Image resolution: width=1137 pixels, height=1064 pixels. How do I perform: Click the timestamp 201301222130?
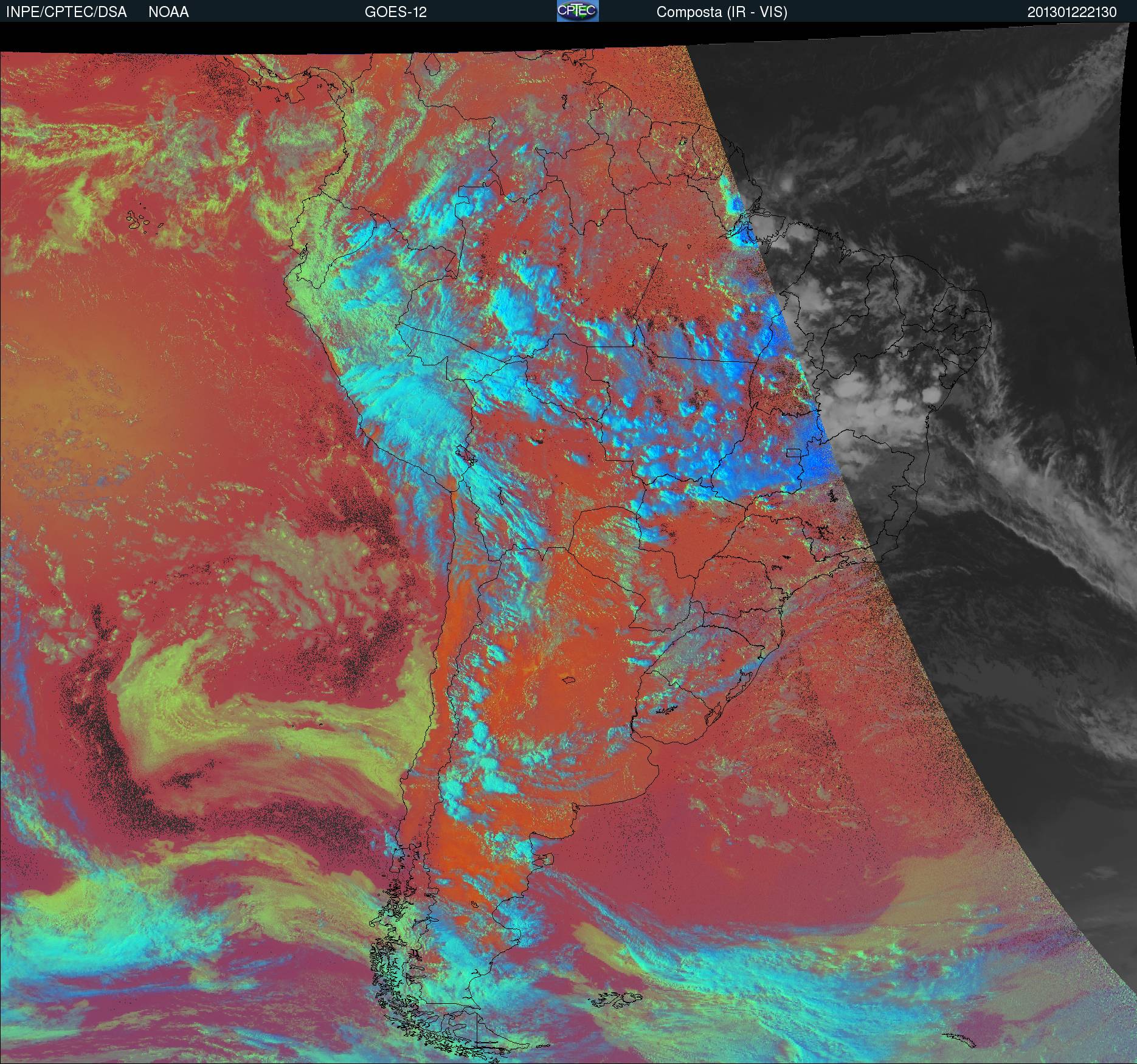pyautogui.click(x=1072, y=12)
